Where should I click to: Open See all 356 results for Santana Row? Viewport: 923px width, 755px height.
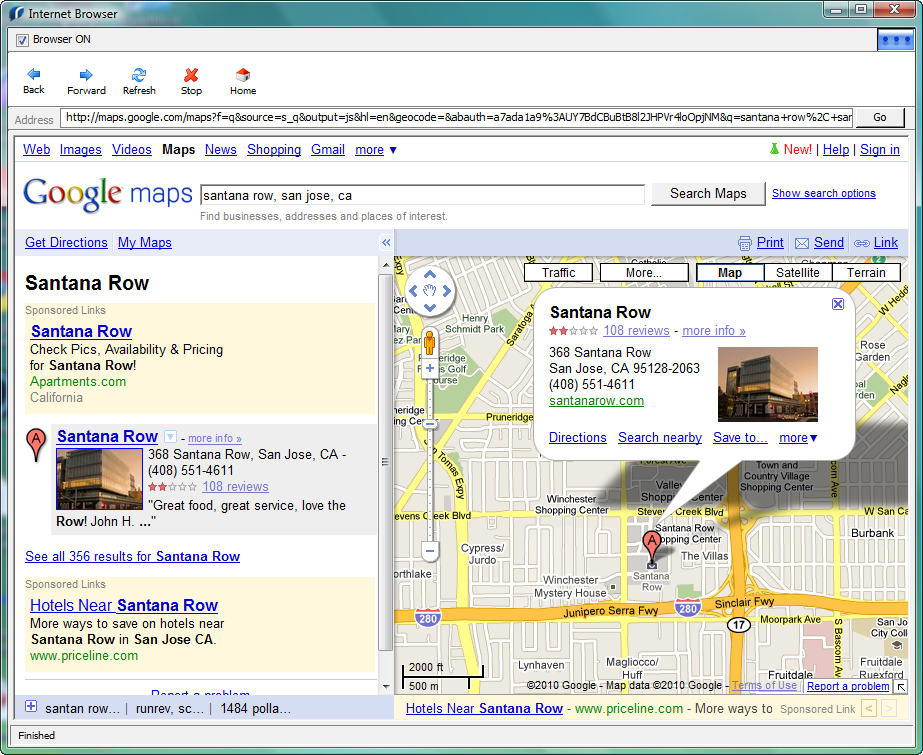coord(132,556)
